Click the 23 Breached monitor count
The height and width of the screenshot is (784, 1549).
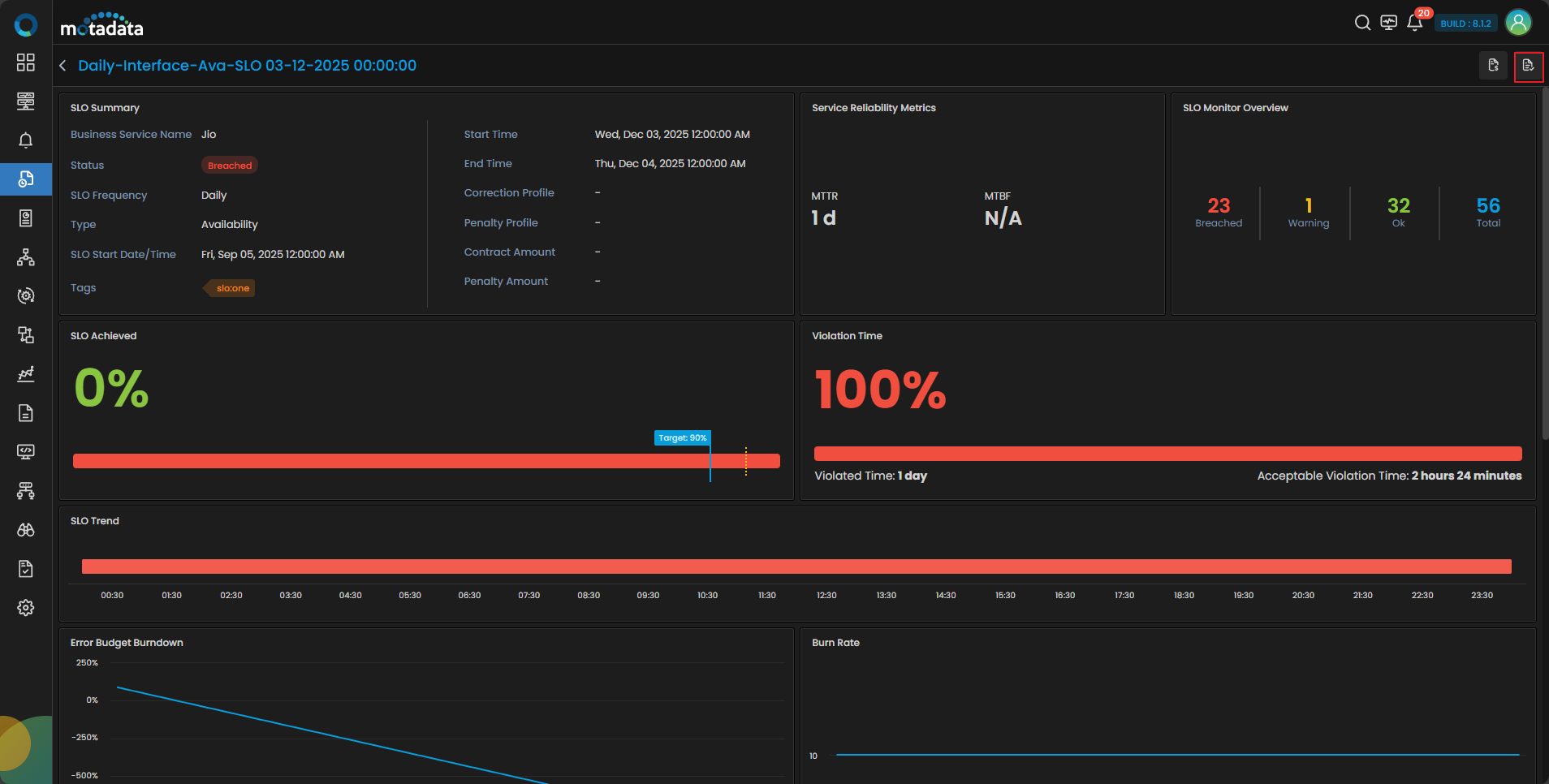[1218, 212]
